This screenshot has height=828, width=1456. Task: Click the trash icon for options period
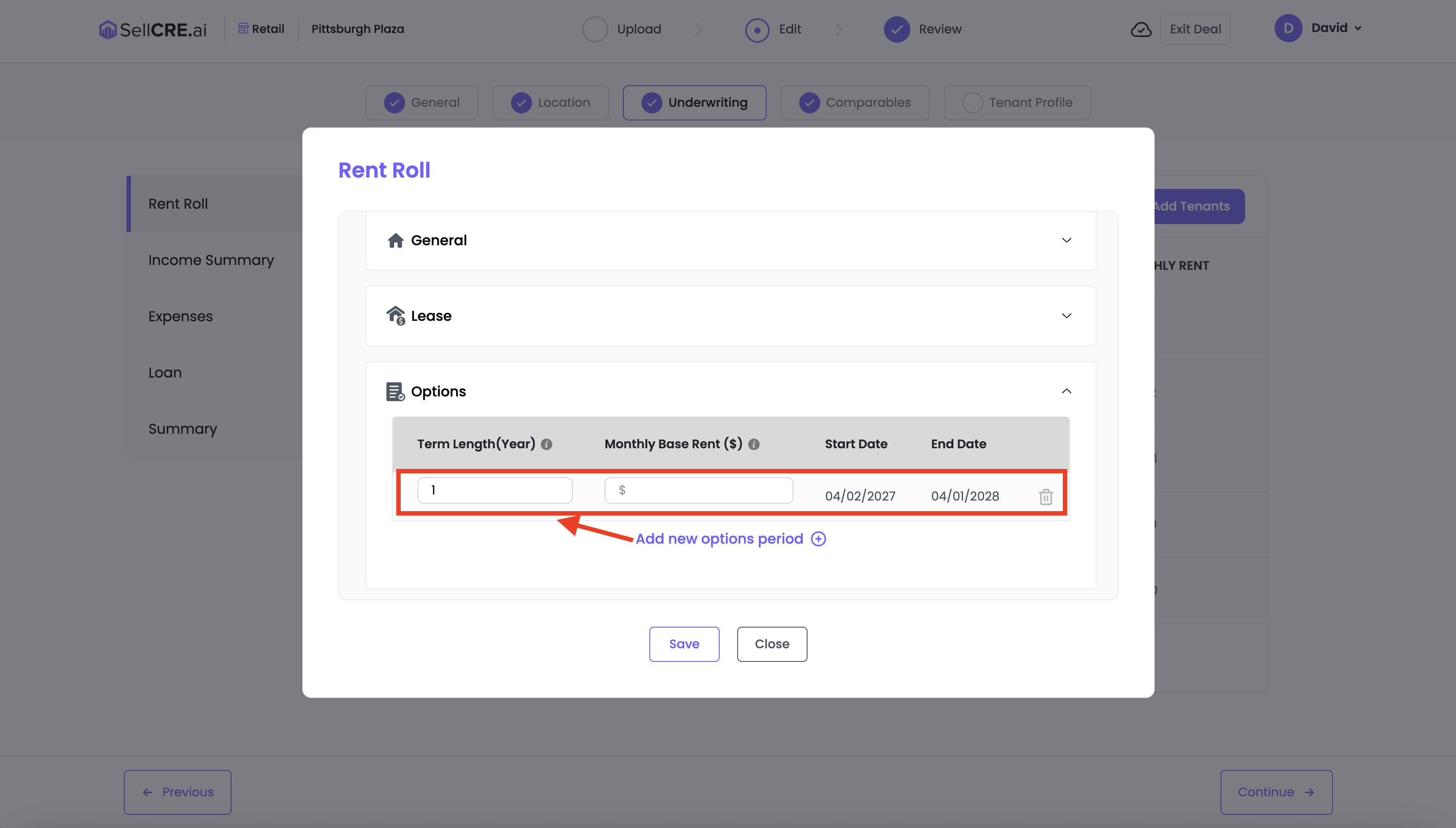click(1046, 497)
